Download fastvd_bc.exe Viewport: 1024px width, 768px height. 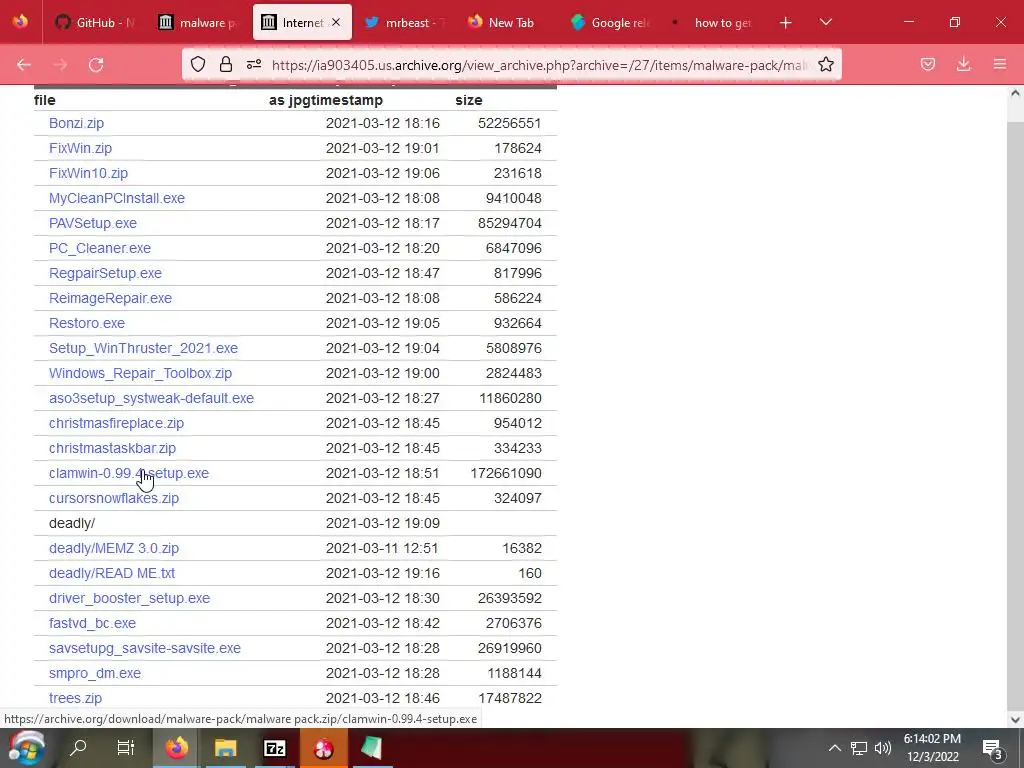92,623
